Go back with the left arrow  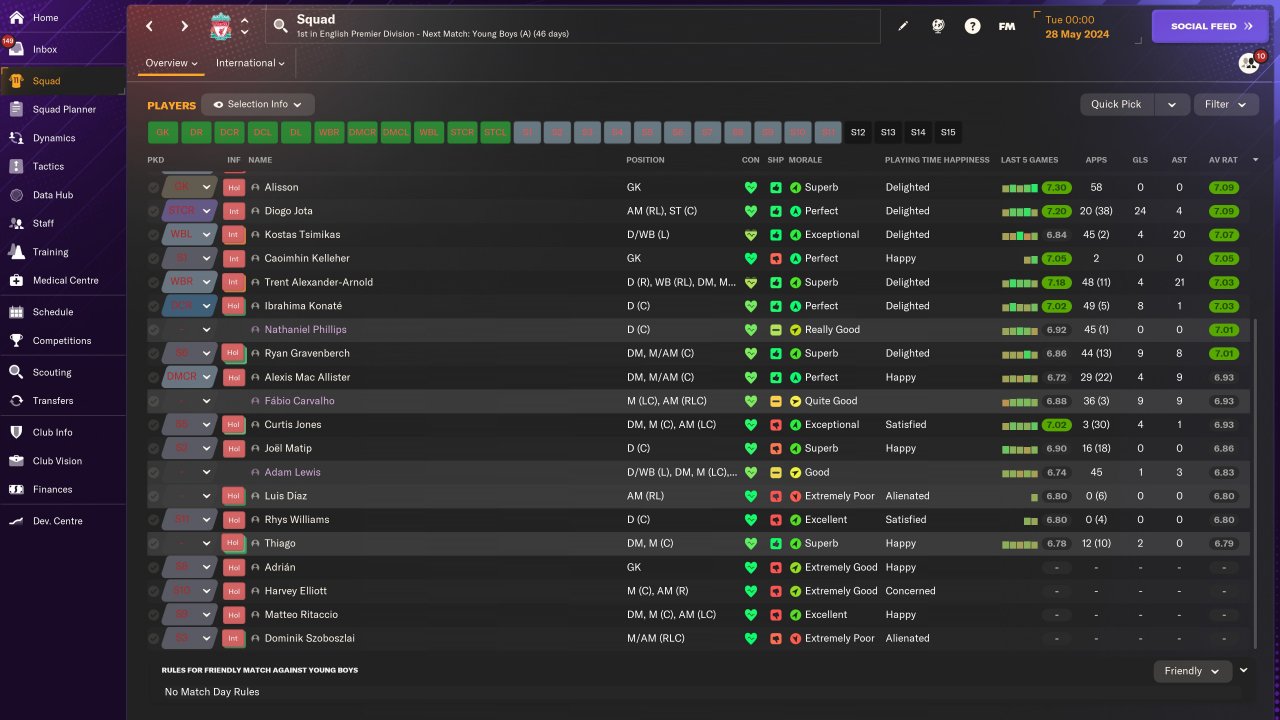(150, 26)
